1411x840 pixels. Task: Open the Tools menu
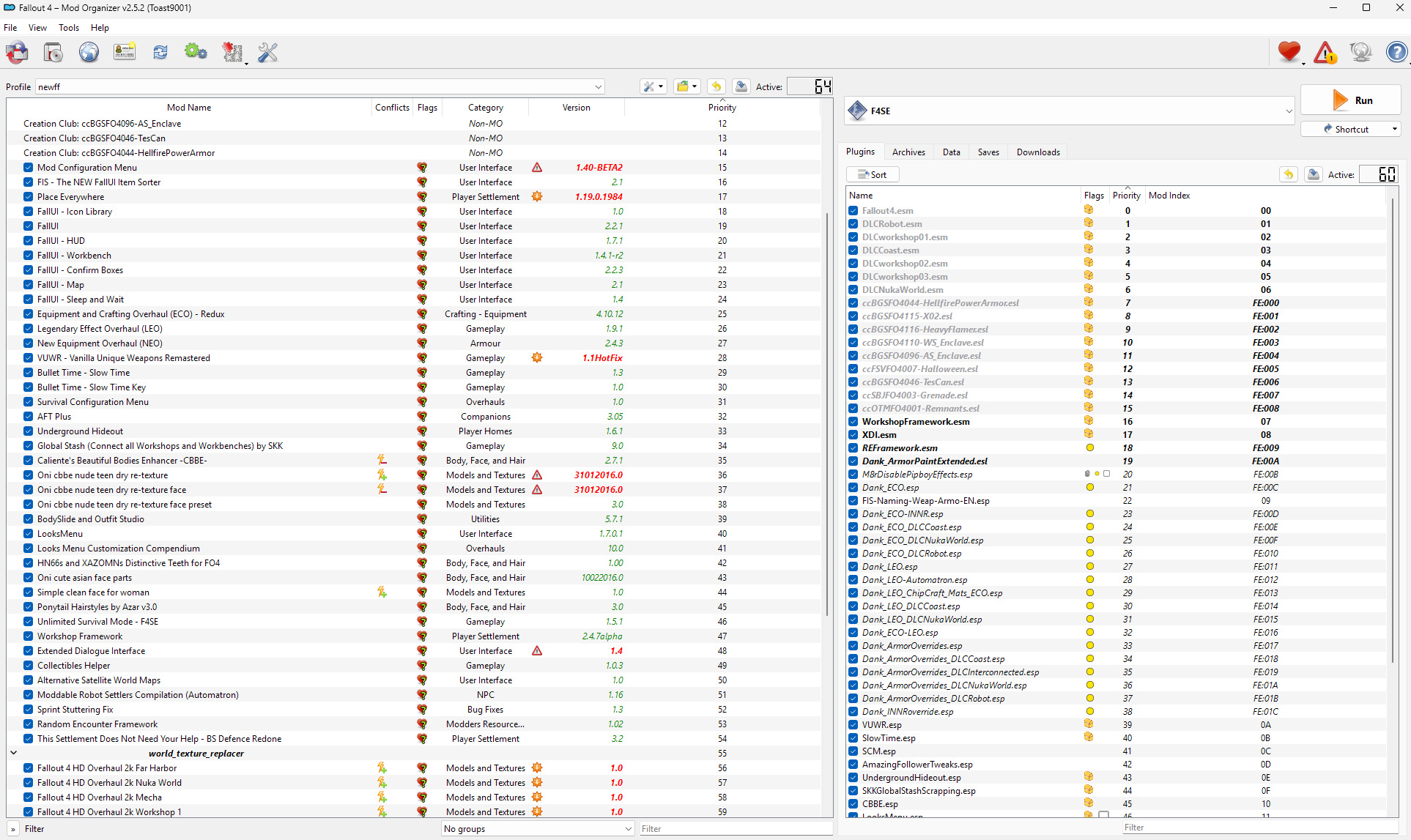(69, 28)
